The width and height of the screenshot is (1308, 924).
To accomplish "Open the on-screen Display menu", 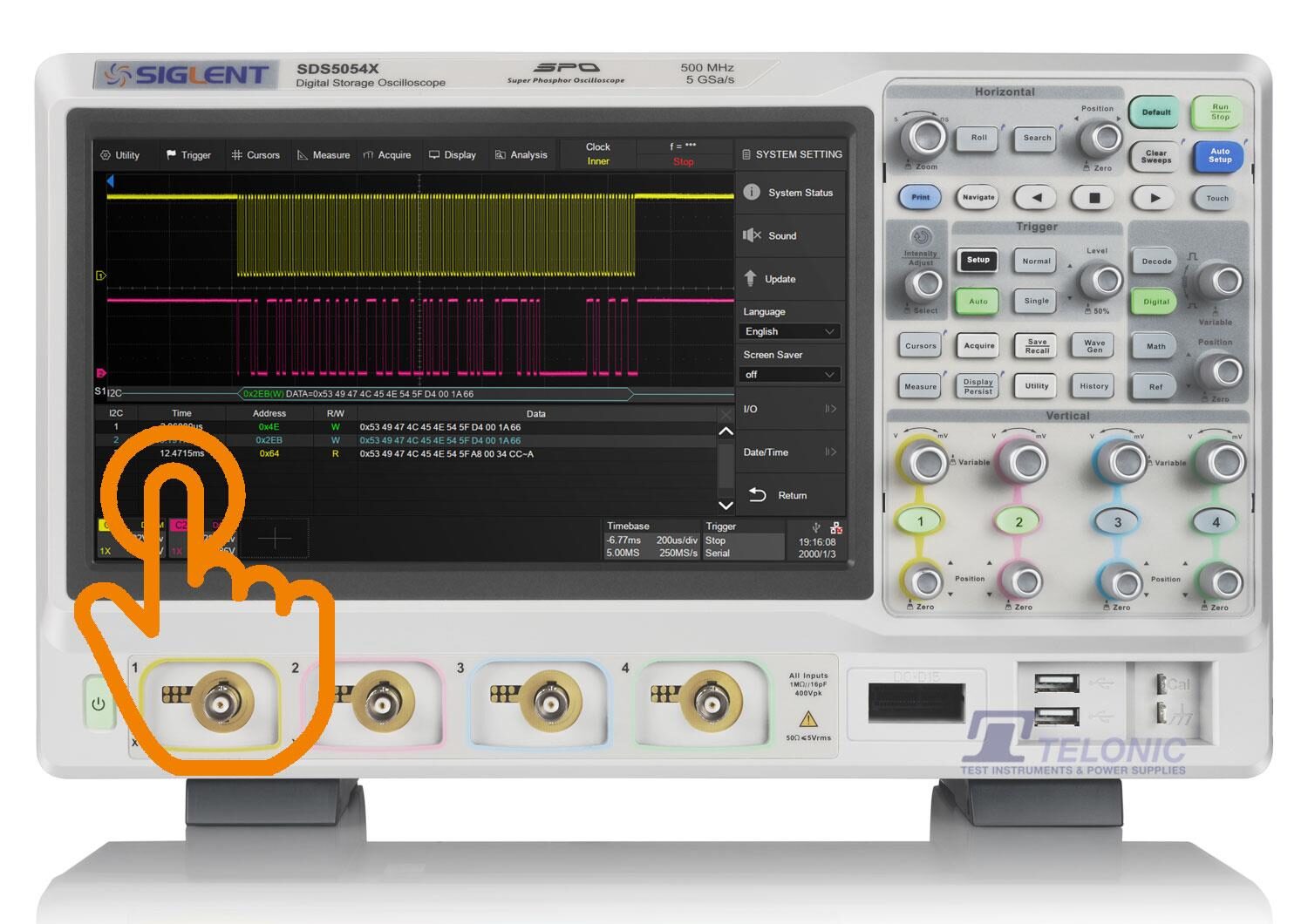I will (453, 155).
